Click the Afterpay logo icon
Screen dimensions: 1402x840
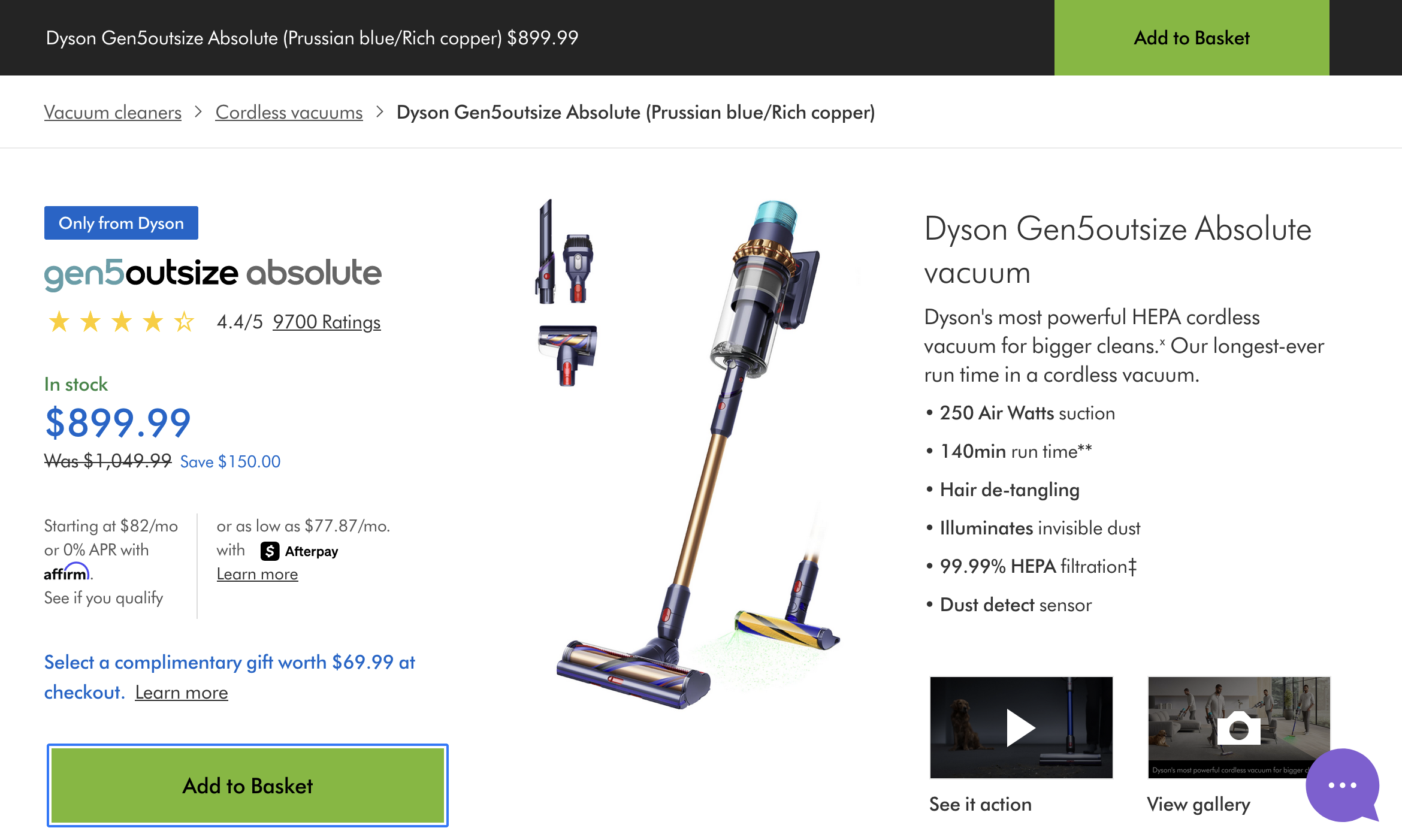pyautogui.click(x=270, y=551)
